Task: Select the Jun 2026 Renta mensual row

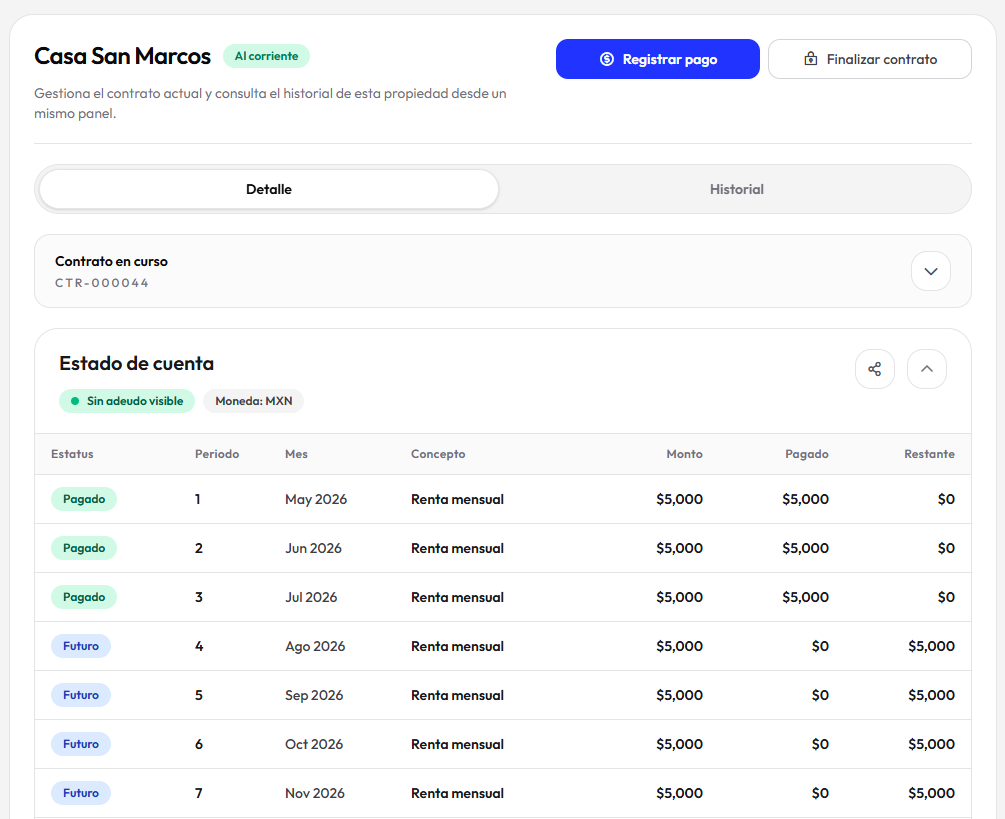Action: coord(502,548)
